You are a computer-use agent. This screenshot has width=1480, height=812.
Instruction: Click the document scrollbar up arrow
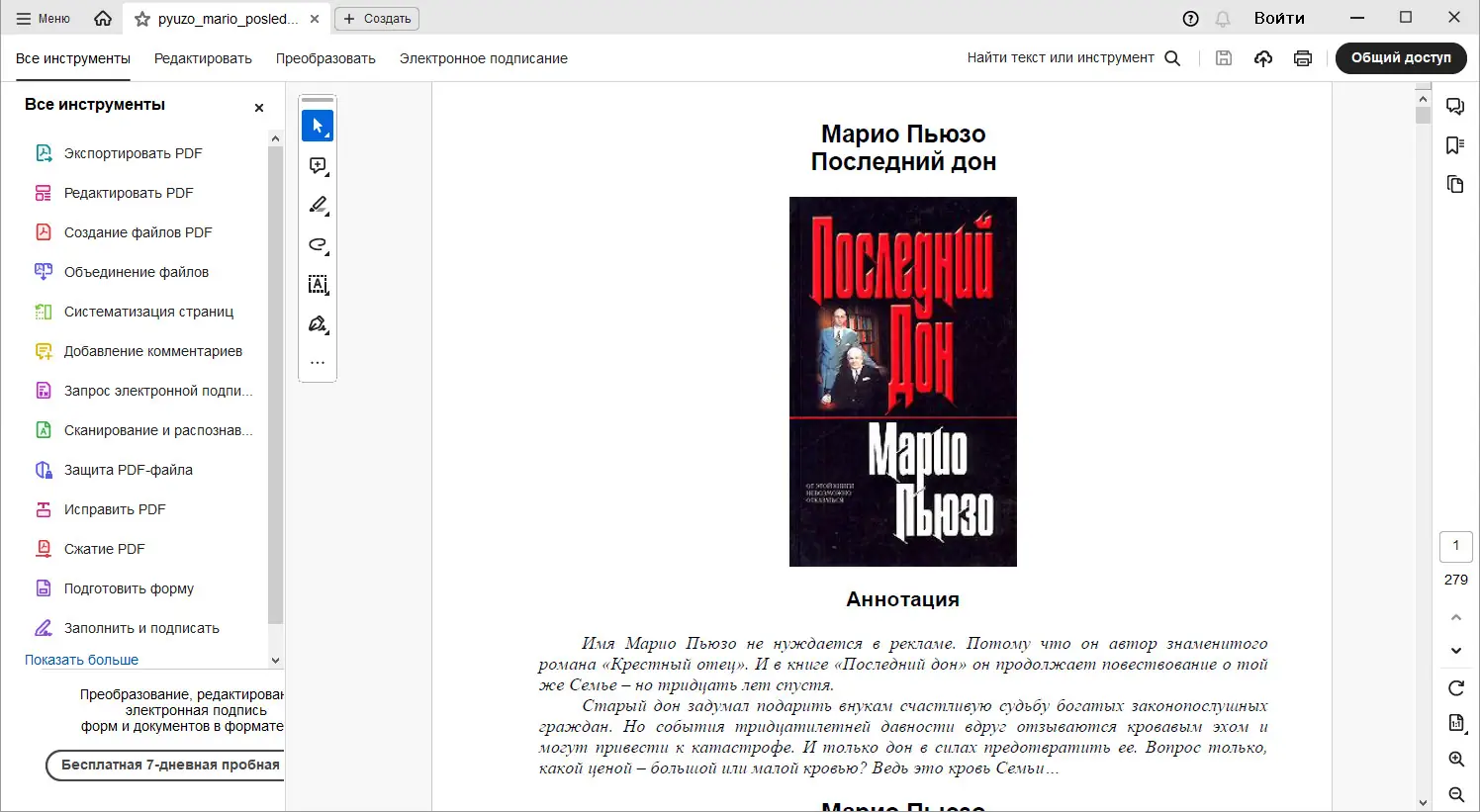click(x=1424, y=98)
